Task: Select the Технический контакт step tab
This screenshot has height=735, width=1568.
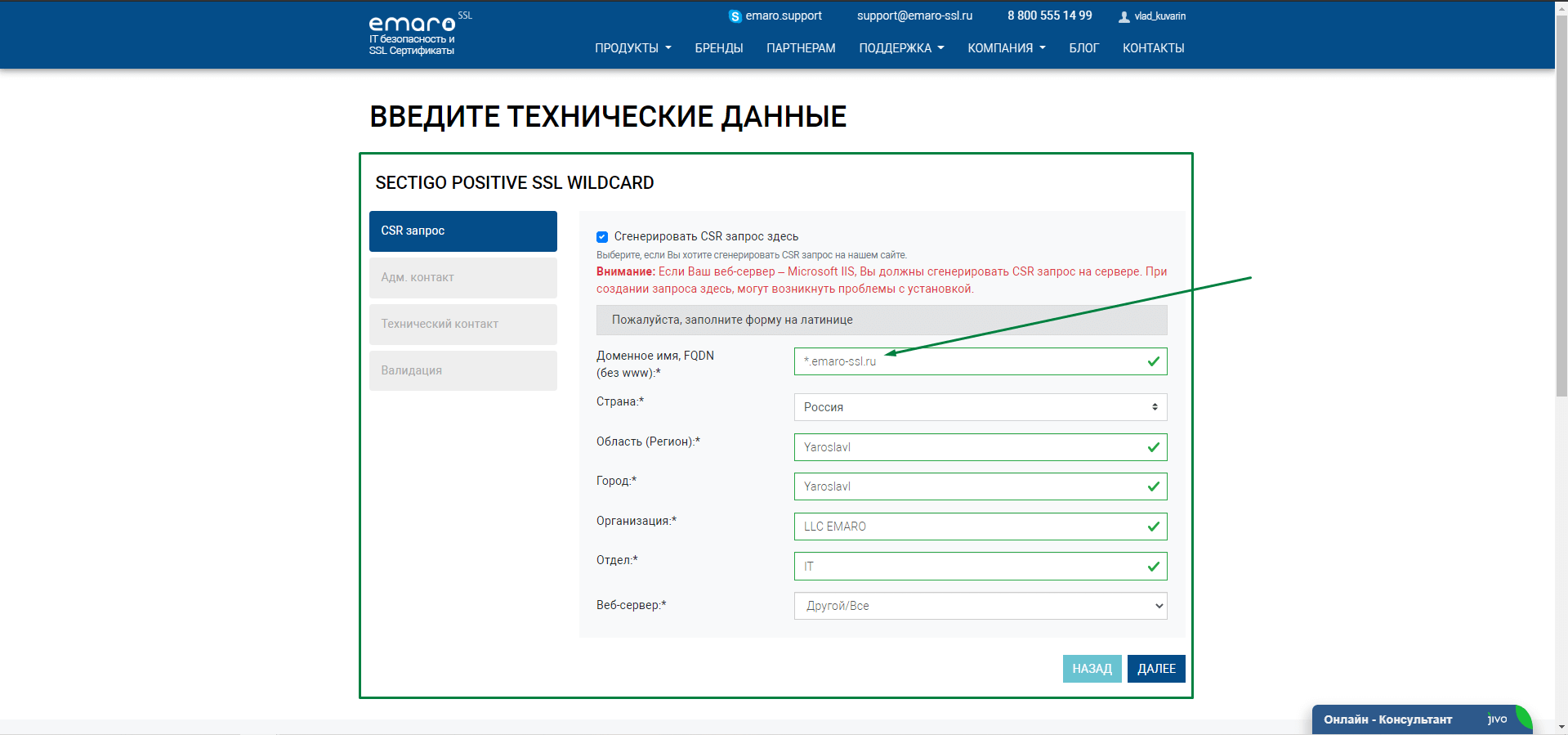Action: tap(463, 325)
